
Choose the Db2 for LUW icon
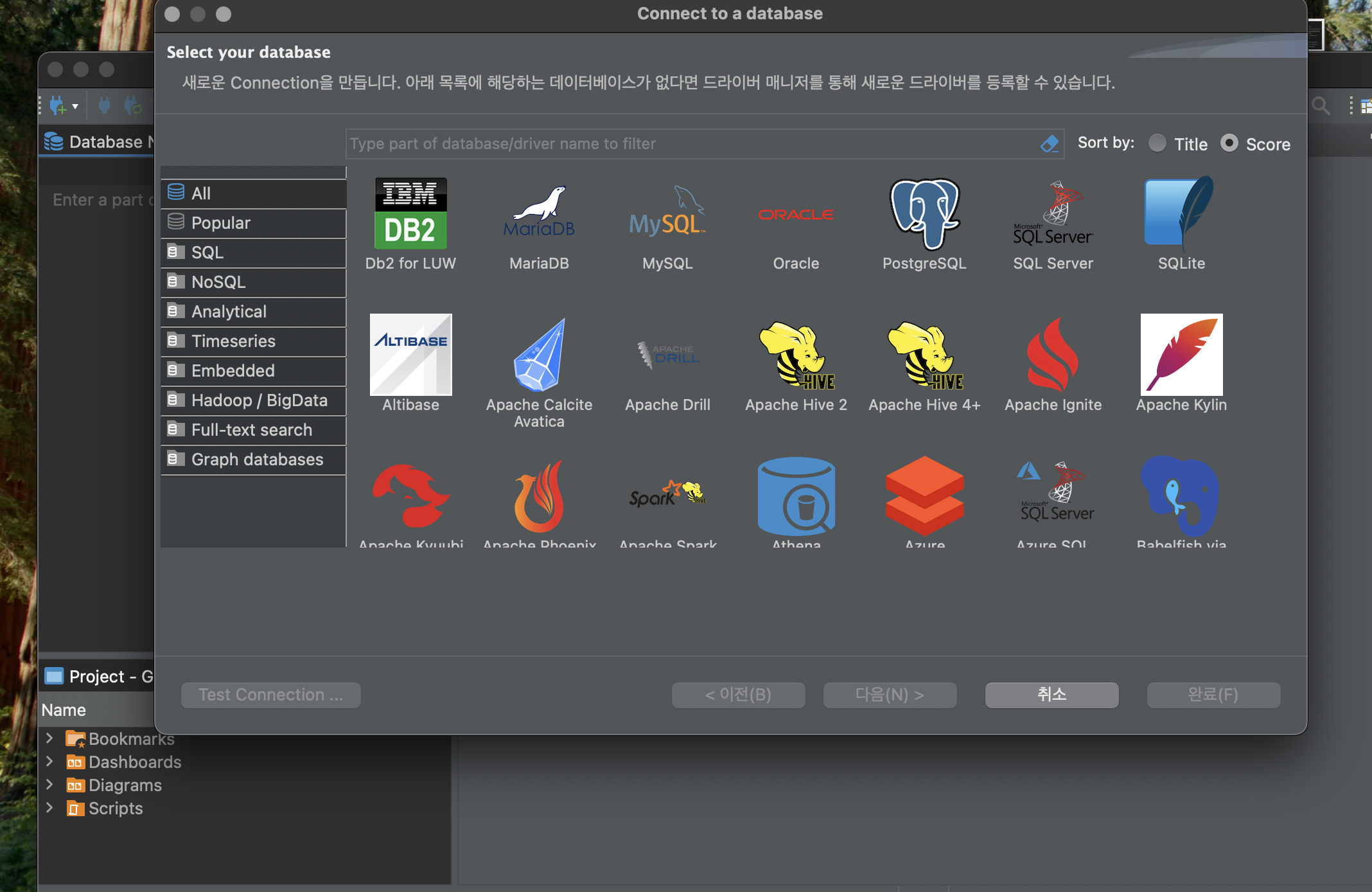pos(410,214)
